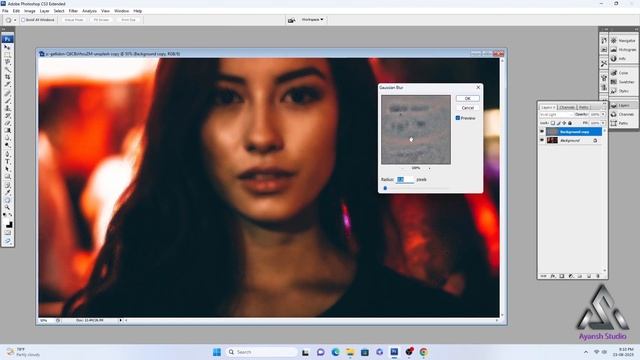Hide the Background layer eye icon
Screen dimensions: 640x360
(x=542, y=140)
